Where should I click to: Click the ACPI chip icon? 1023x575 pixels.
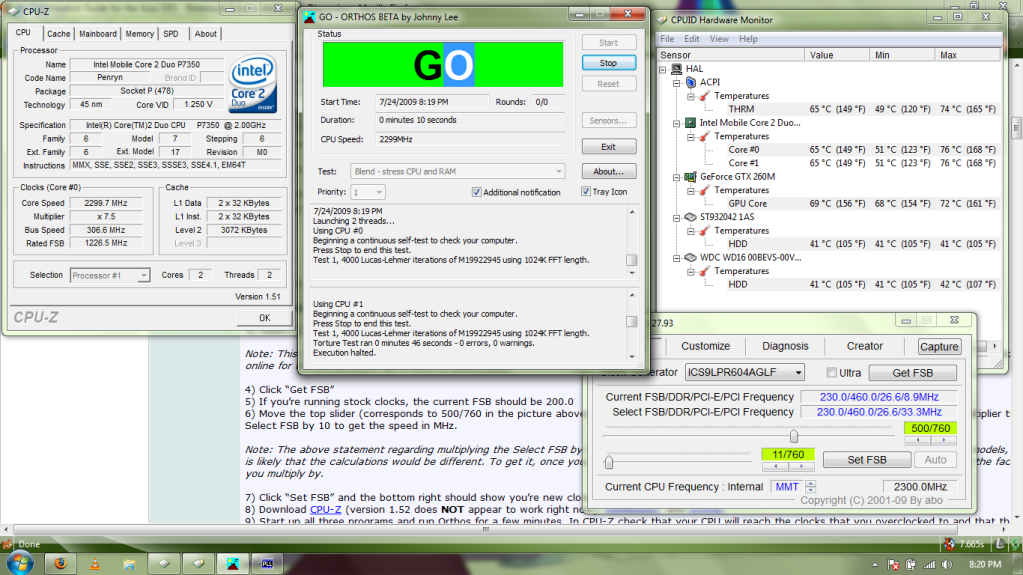pos(691,82)
